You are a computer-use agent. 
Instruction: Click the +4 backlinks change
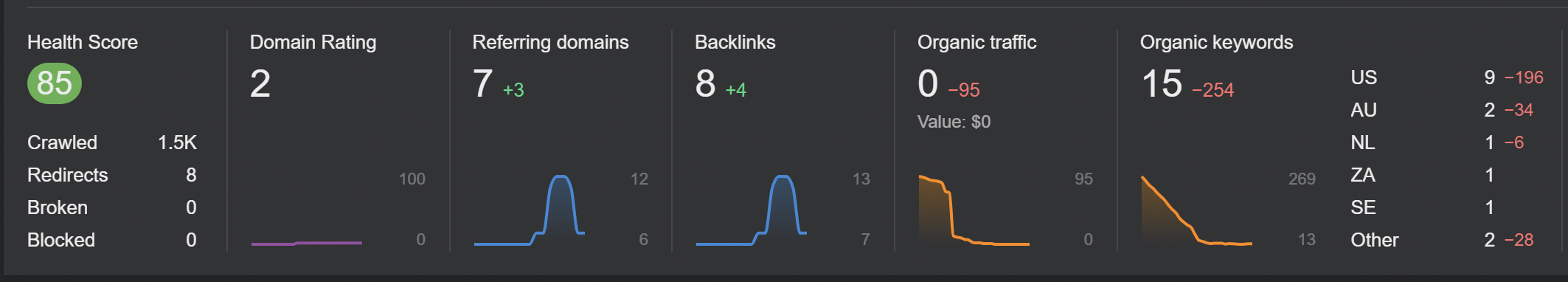736,90
